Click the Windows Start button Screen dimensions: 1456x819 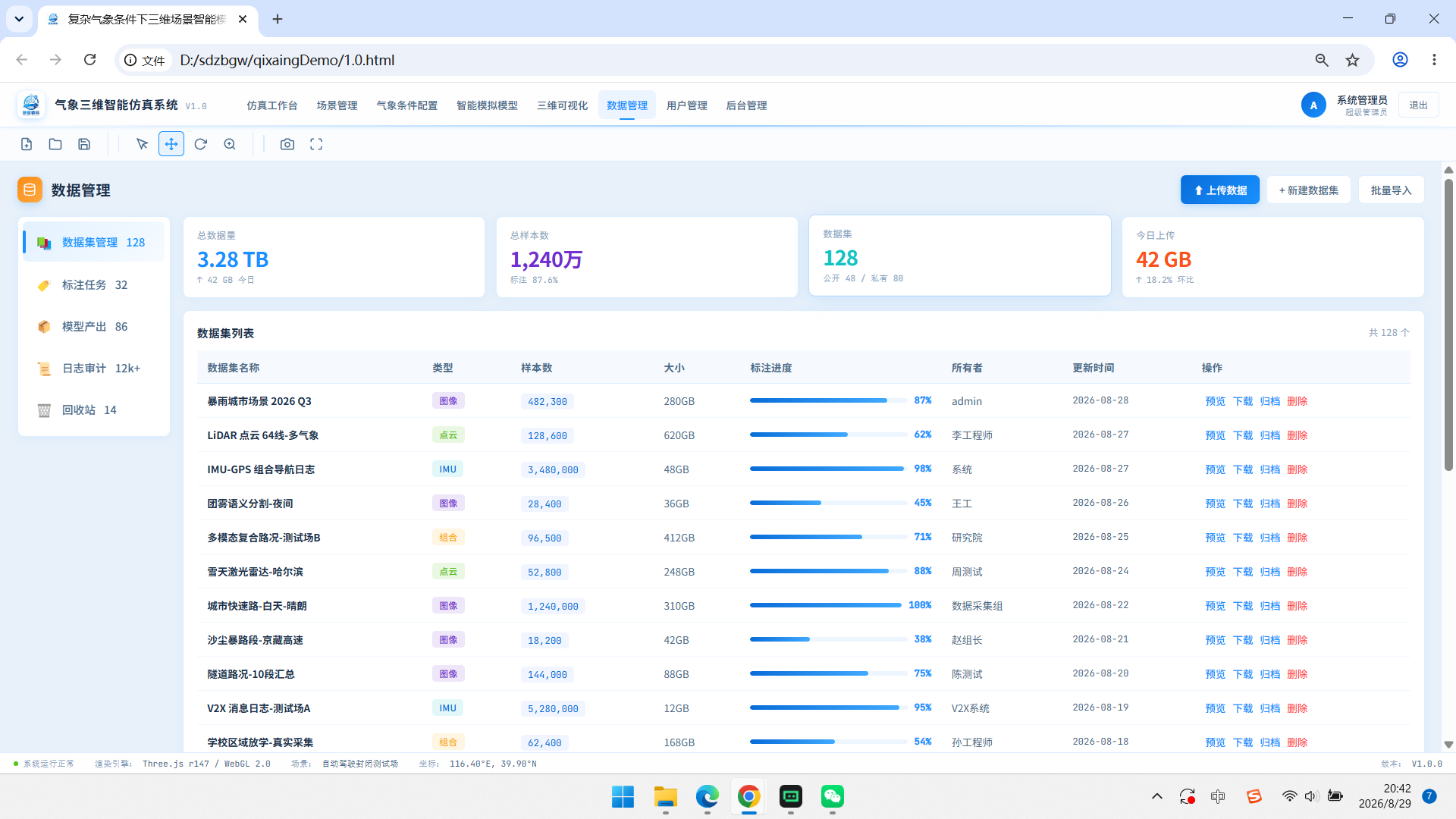coord(623,796)
